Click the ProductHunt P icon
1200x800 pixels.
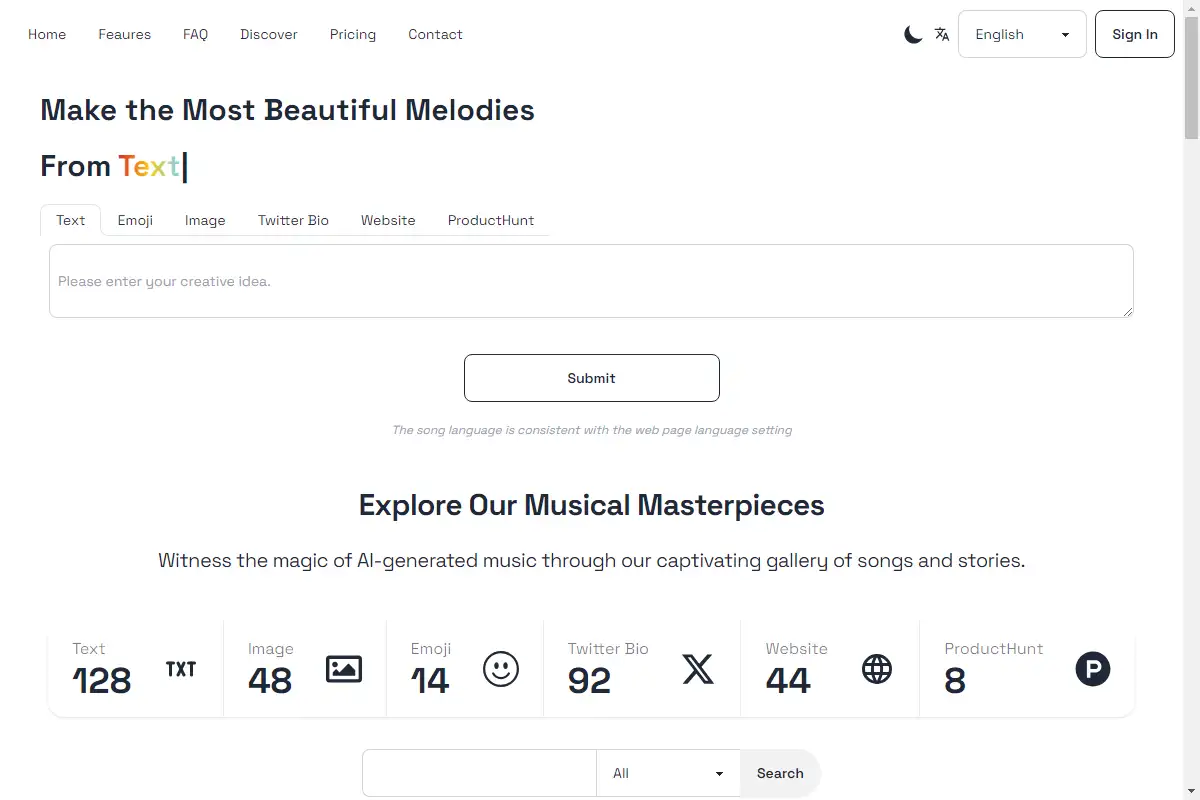coord(1093,669)
